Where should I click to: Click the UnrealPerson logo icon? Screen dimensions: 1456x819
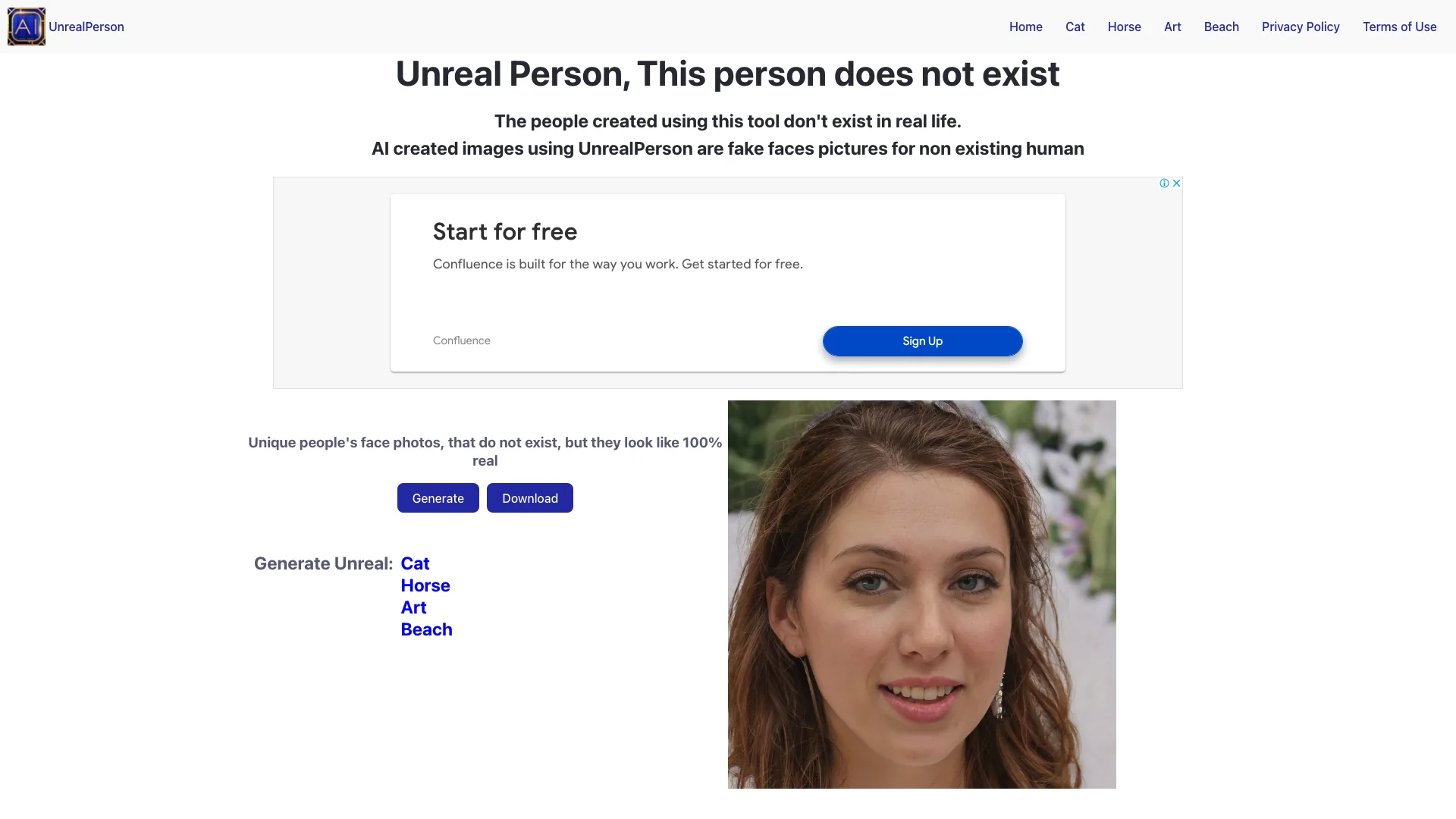[x=26, y=27]
